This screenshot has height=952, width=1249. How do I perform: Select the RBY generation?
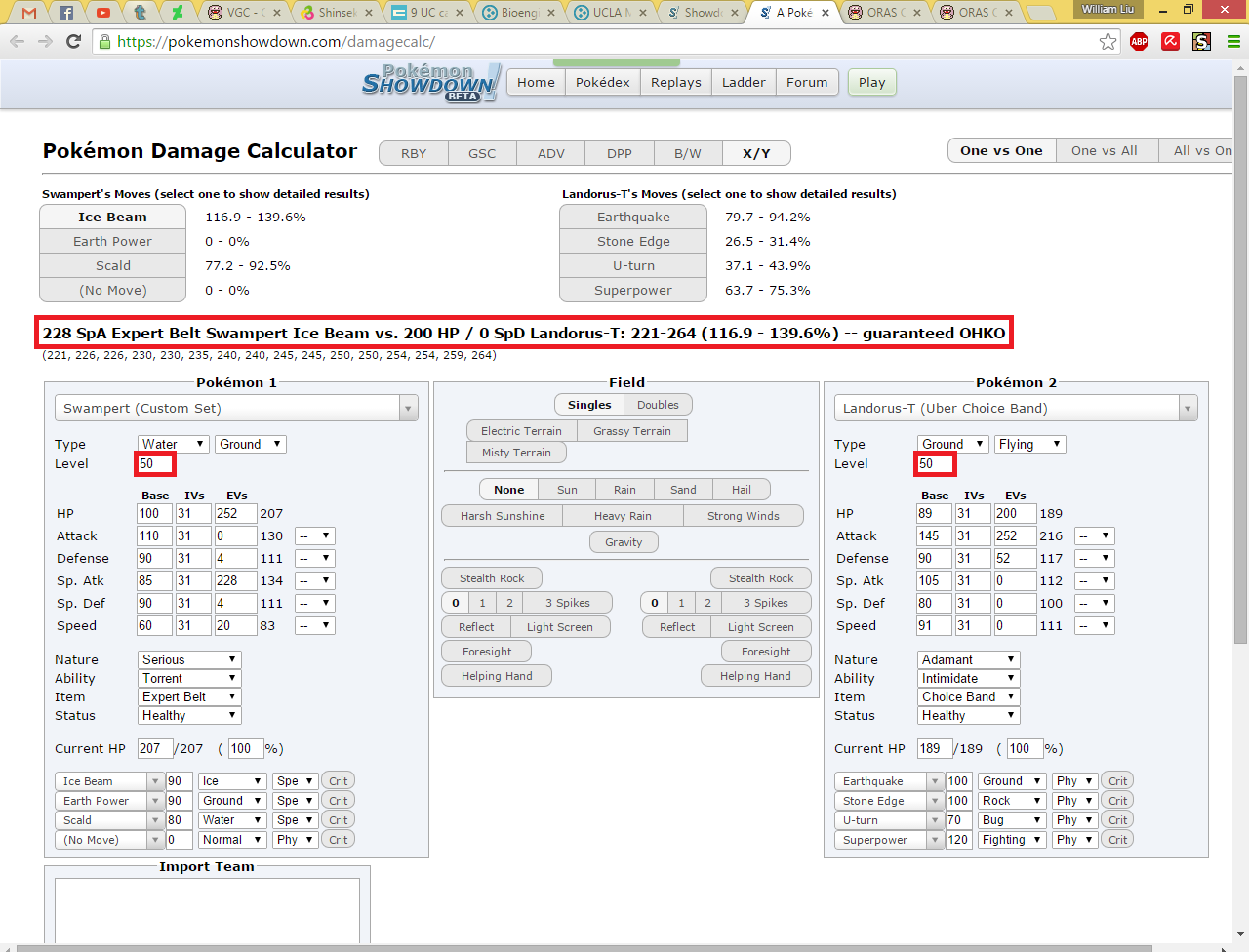(414, 153)
